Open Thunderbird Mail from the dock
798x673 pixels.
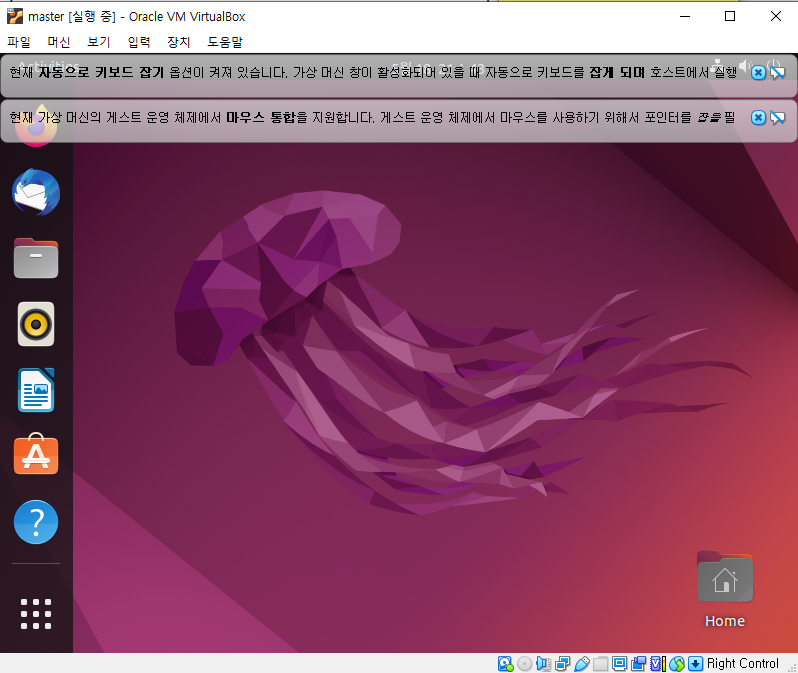[36, 192]
